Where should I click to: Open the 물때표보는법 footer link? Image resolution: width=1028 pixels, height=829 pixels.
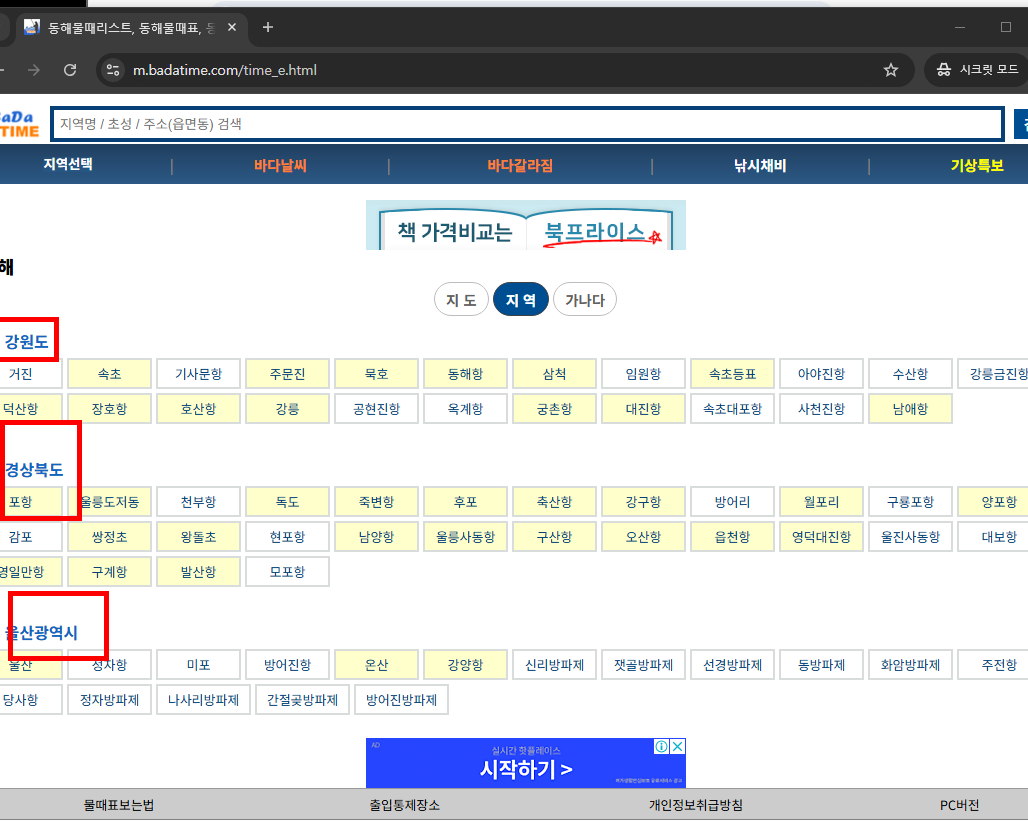click(119, 805)
